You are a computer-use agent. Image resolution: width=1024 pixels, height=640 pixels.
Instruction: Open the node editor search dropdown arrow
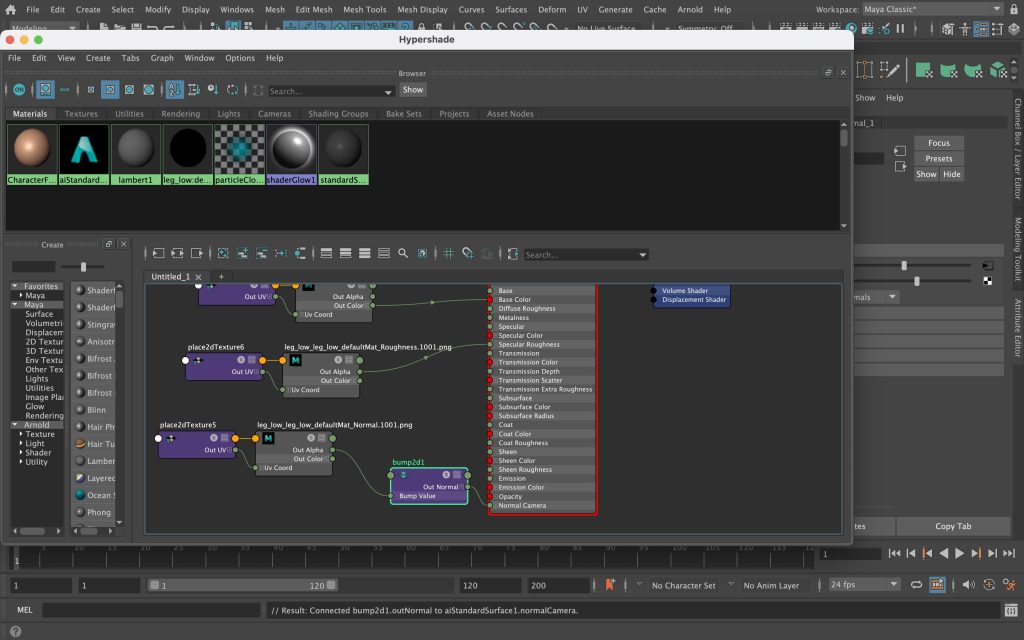[x=643, y=255]
